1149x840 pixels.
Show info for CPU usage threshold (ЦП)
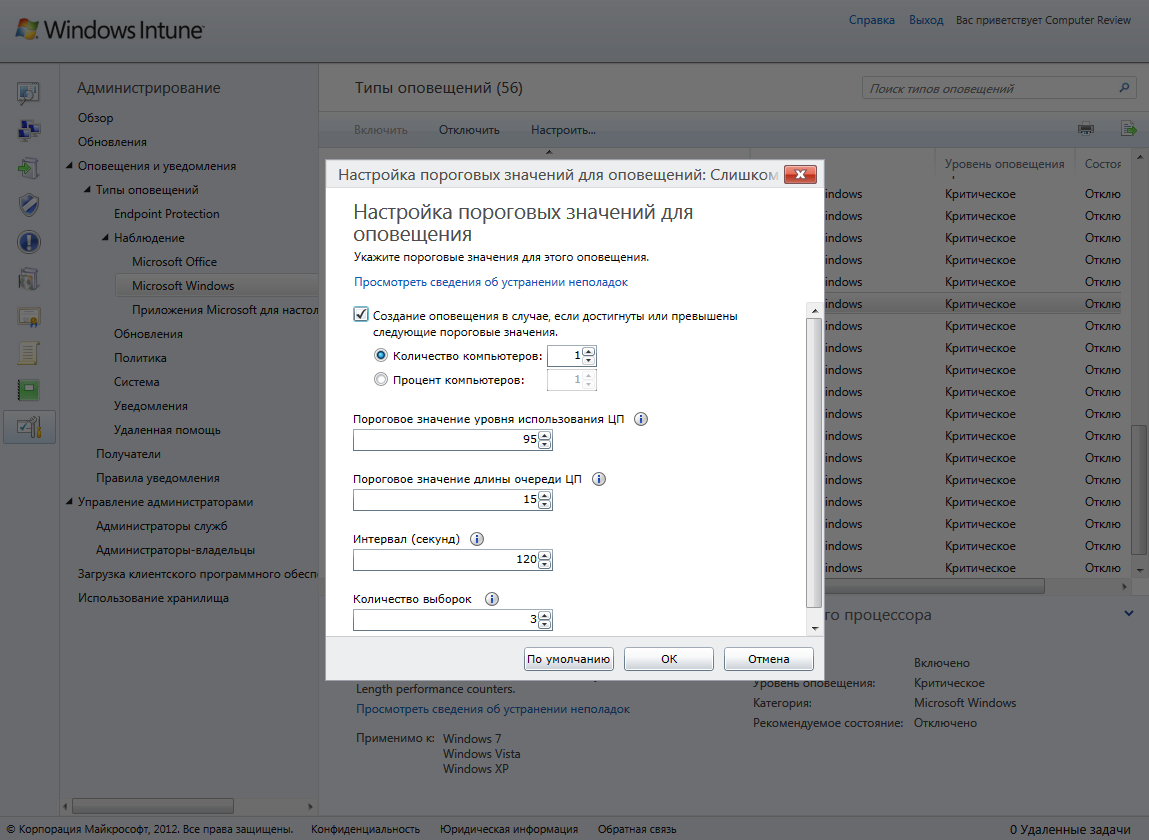(640, 419)
